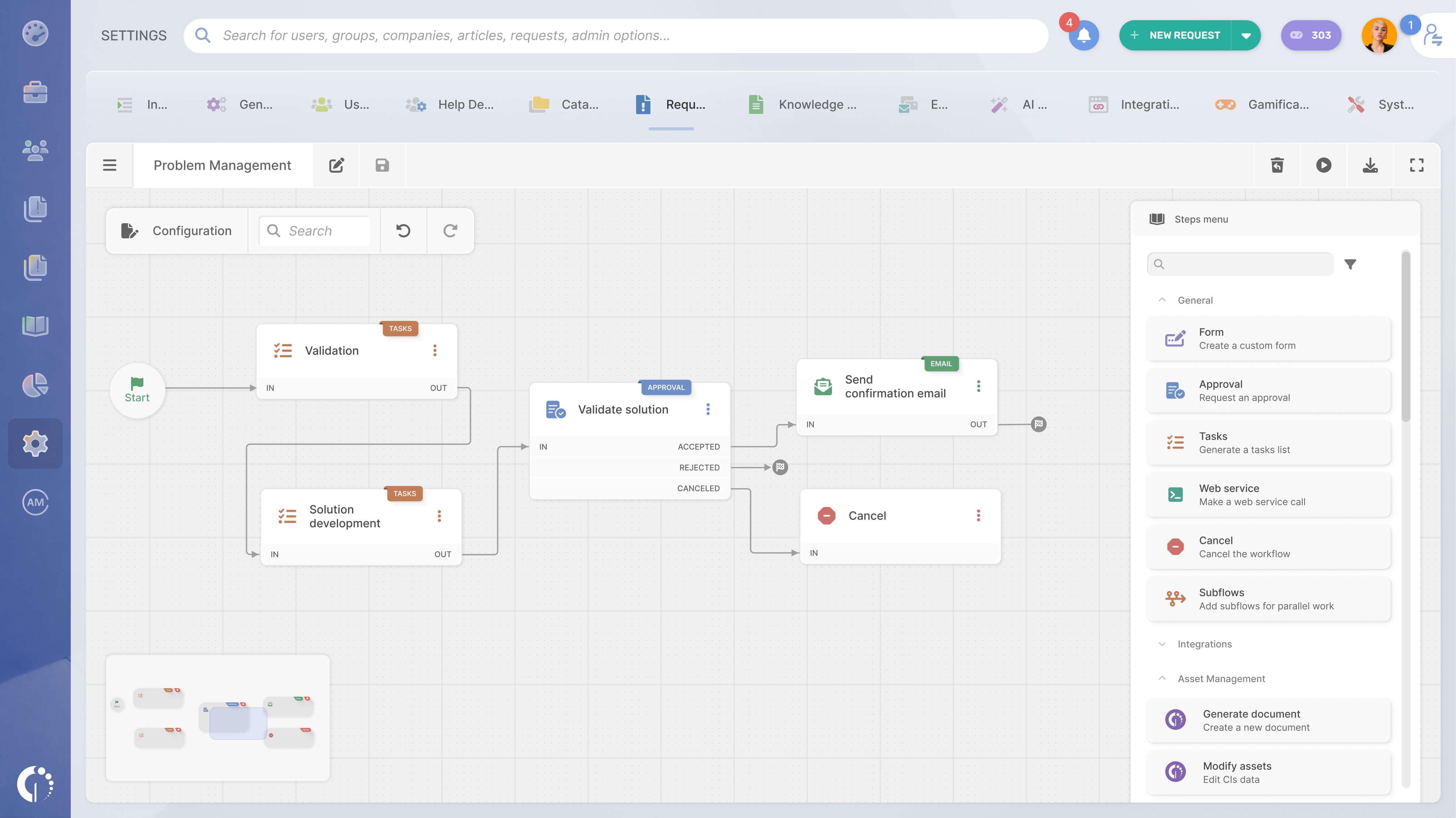Switch to the General settings tab
Image resolution: width=1456 pixels, height=818 pixels.
click(240, 105)
